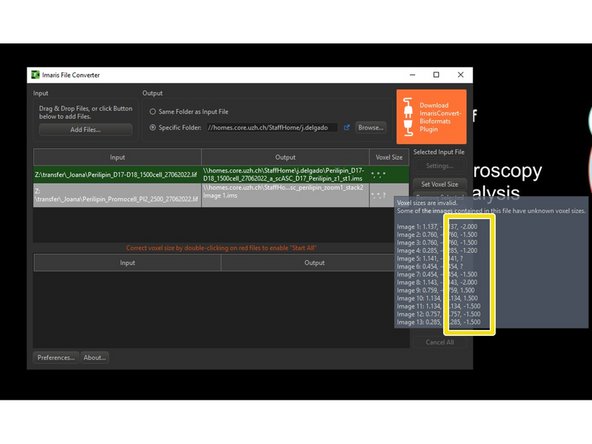Click the Download ImarisConvert-Bioformats Plugin banner
The height and width of the screenshot is (444, 592).
(432, 117)
